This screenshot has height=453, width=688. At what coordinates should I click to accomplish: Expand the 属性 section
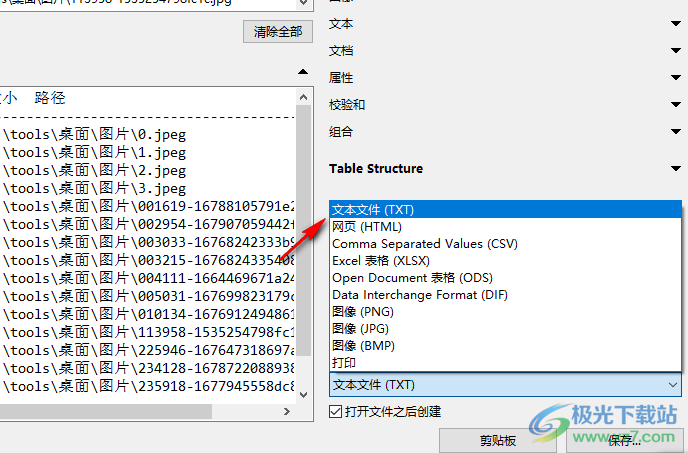(x=676, y=78)
